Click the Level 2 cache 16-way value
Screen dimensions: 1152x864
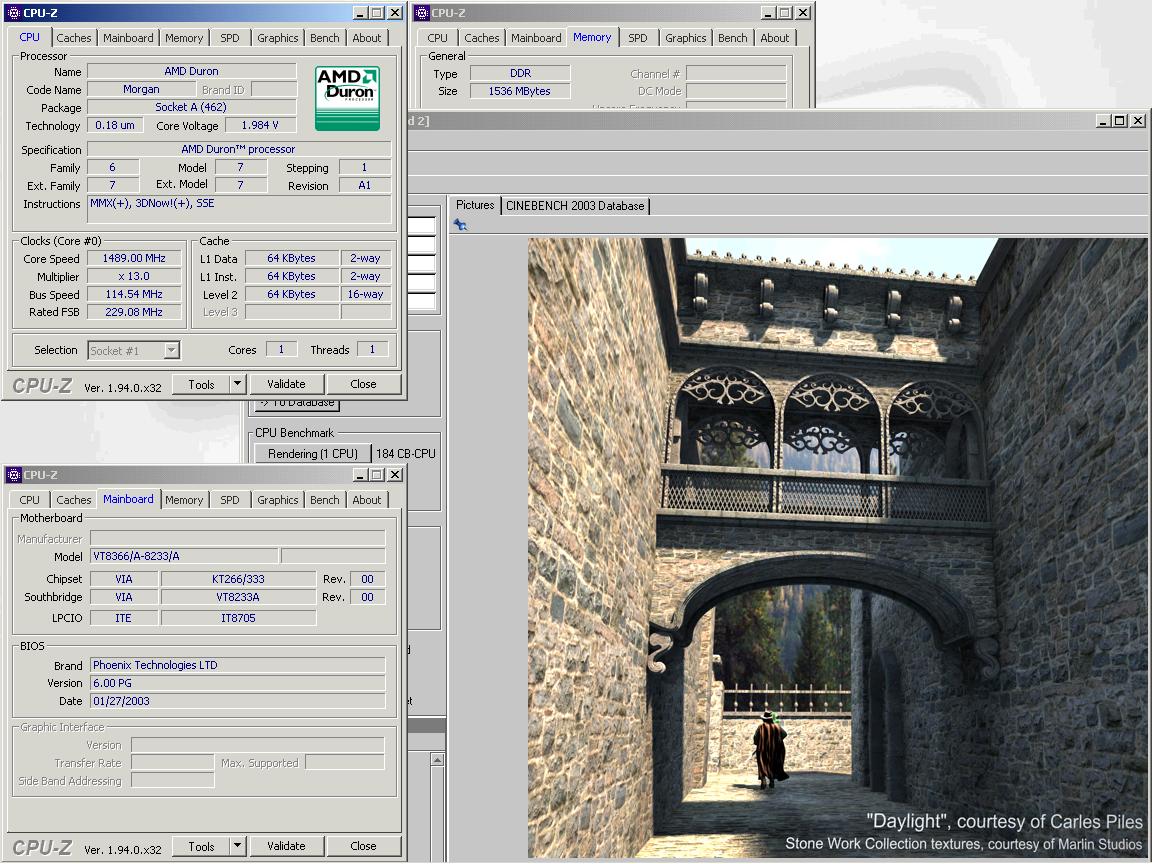(x=365, y=294)
